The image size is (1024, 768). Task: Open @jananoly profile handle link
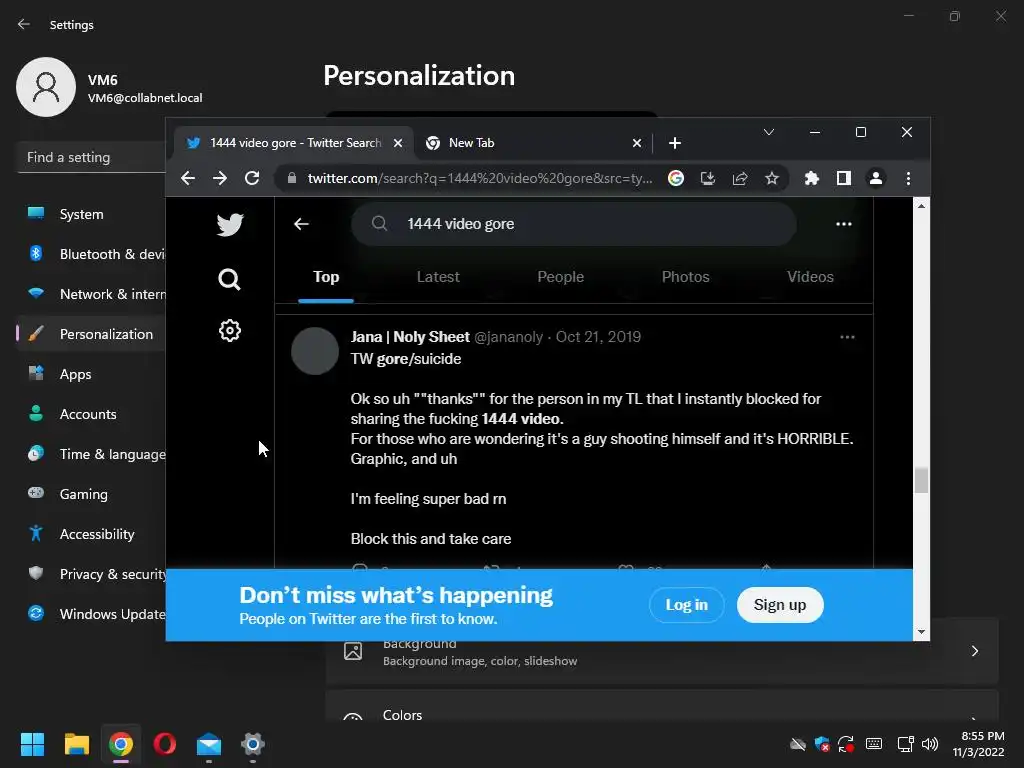pos(508,337)
